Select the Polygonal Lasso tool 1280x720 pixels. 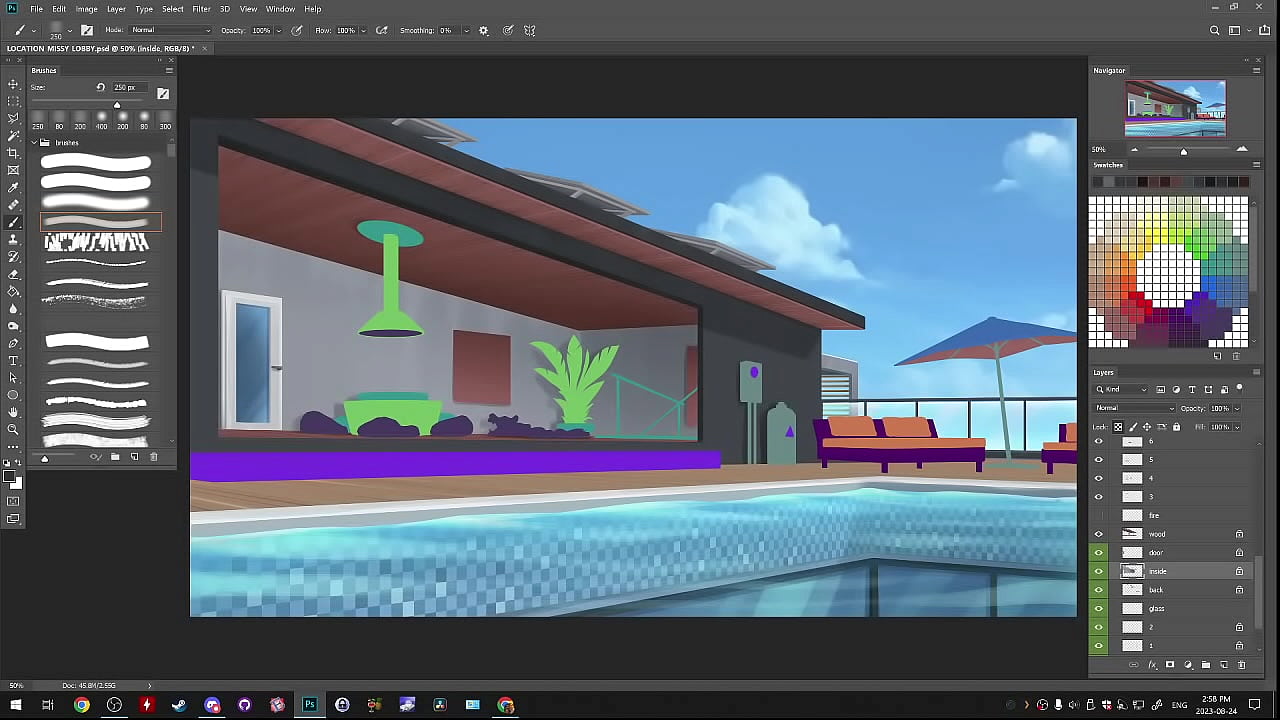[13, 118]
